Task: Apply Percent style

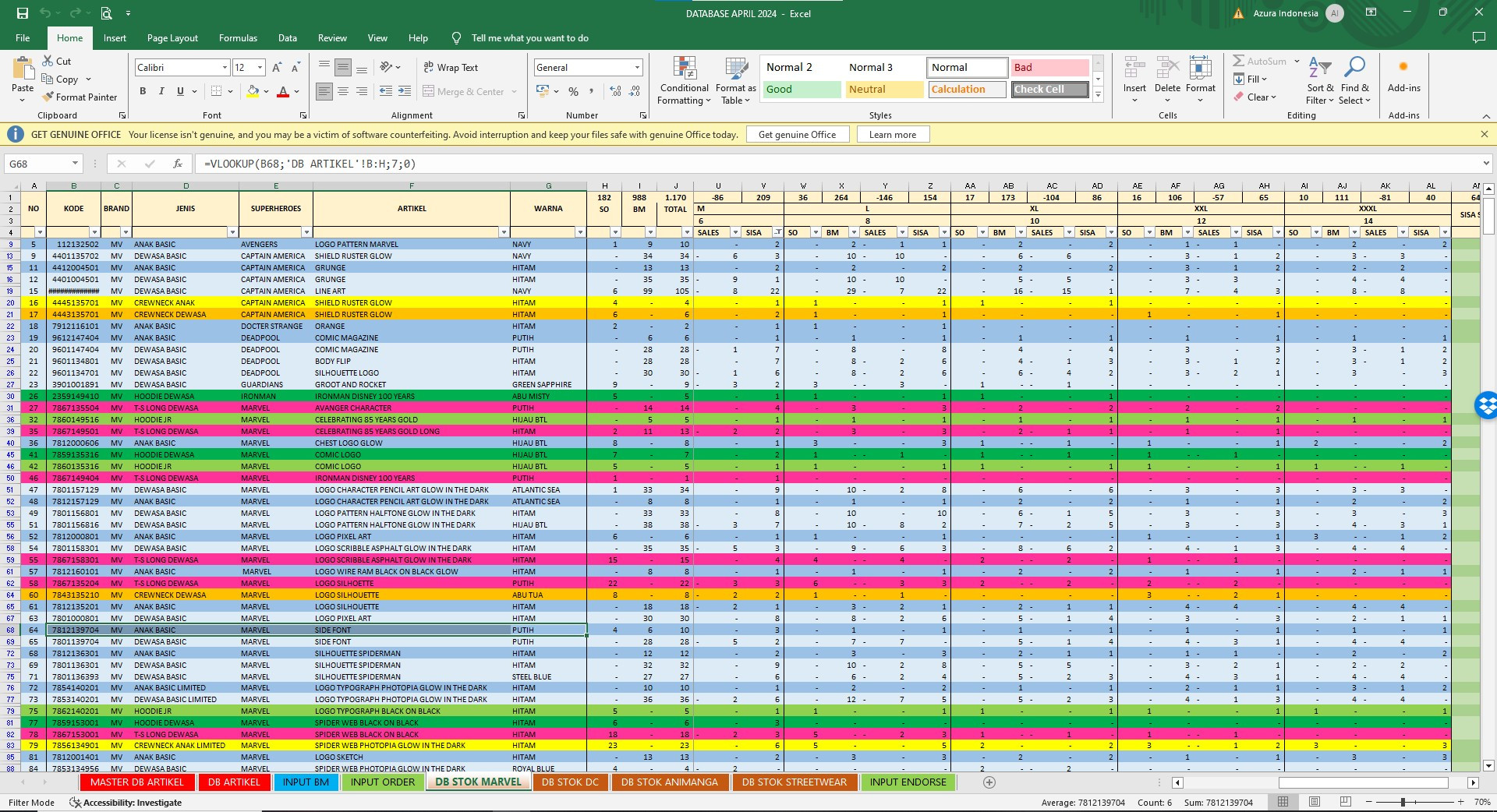Action: pyautogui.click(x=574, y=91)
